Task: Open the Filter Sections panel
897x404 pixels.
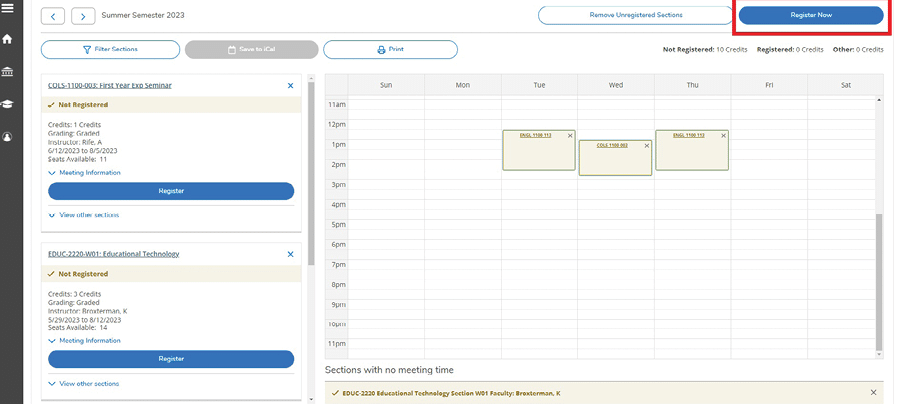Action: tap(110, 49)
